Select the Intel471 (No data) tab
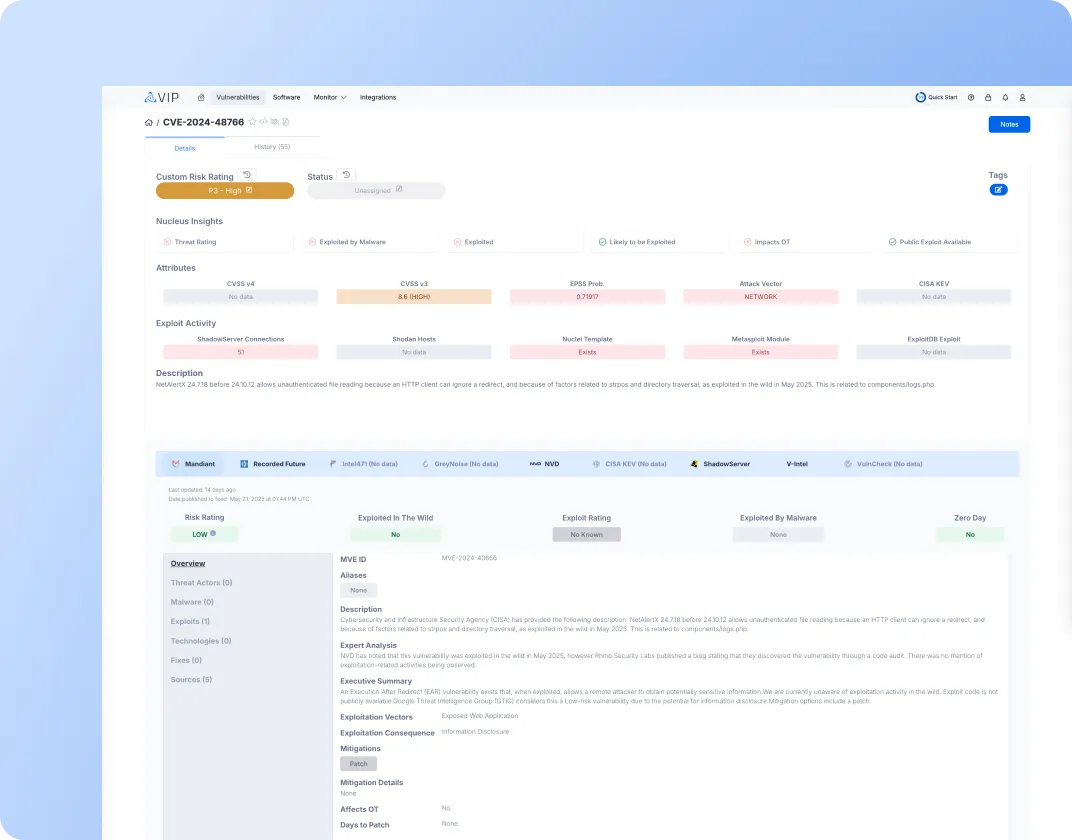The width and height of the screenshot is (1072, 840). (364, 464)
